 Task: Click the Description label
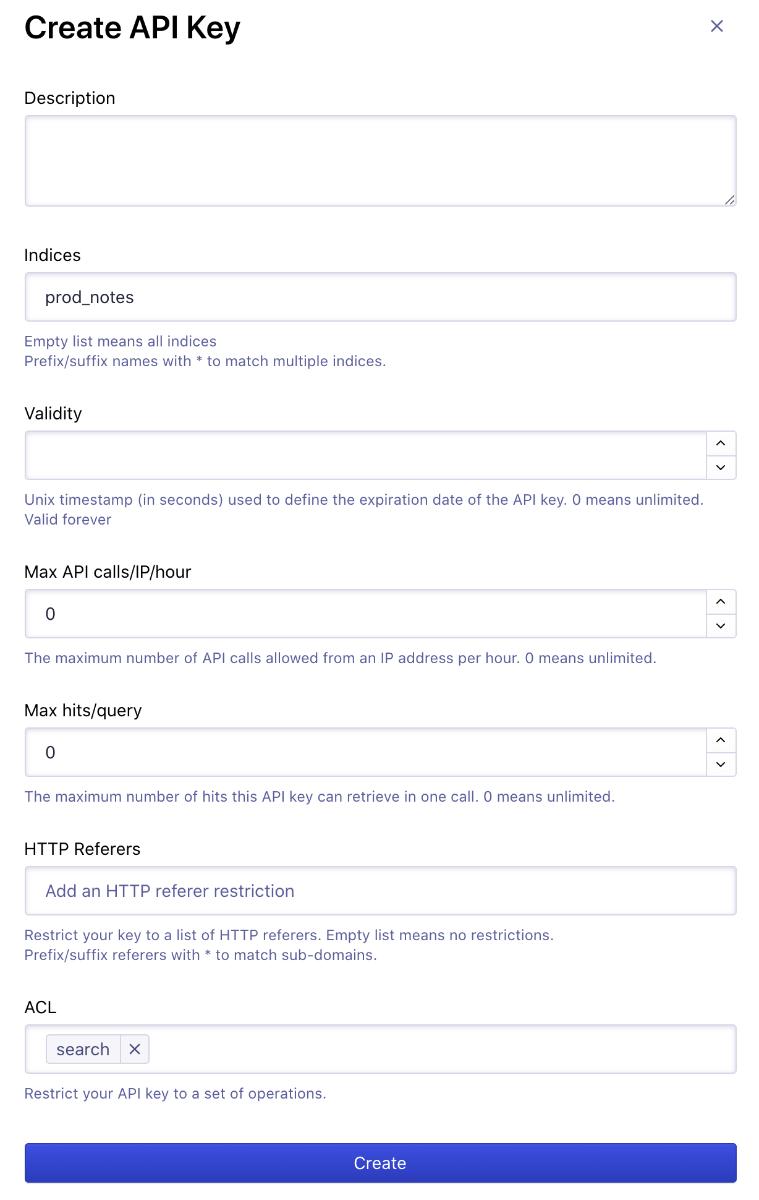click(70, 98)
